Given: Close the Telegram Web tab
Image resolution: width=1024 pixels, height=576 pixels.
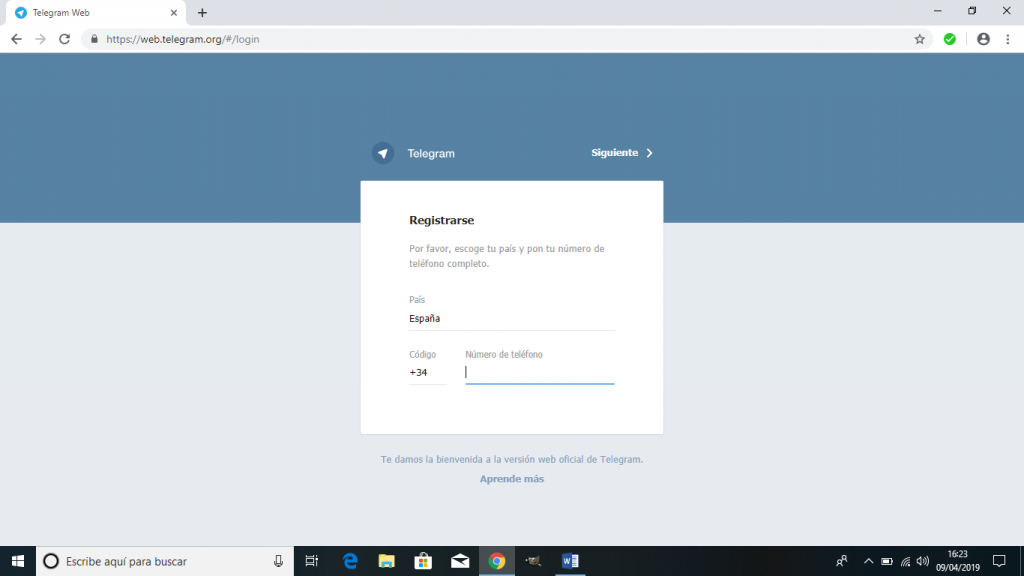Looking at the screenshot, I should click(x=174, y=12).
